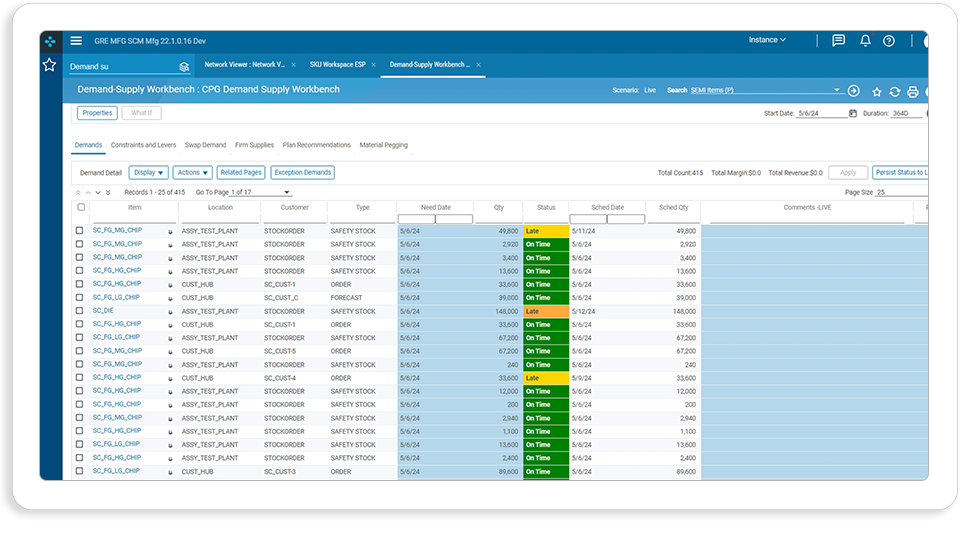Expand the Actions dropdown
This screenshot has width=960, height=540.
tap(192, 173)
